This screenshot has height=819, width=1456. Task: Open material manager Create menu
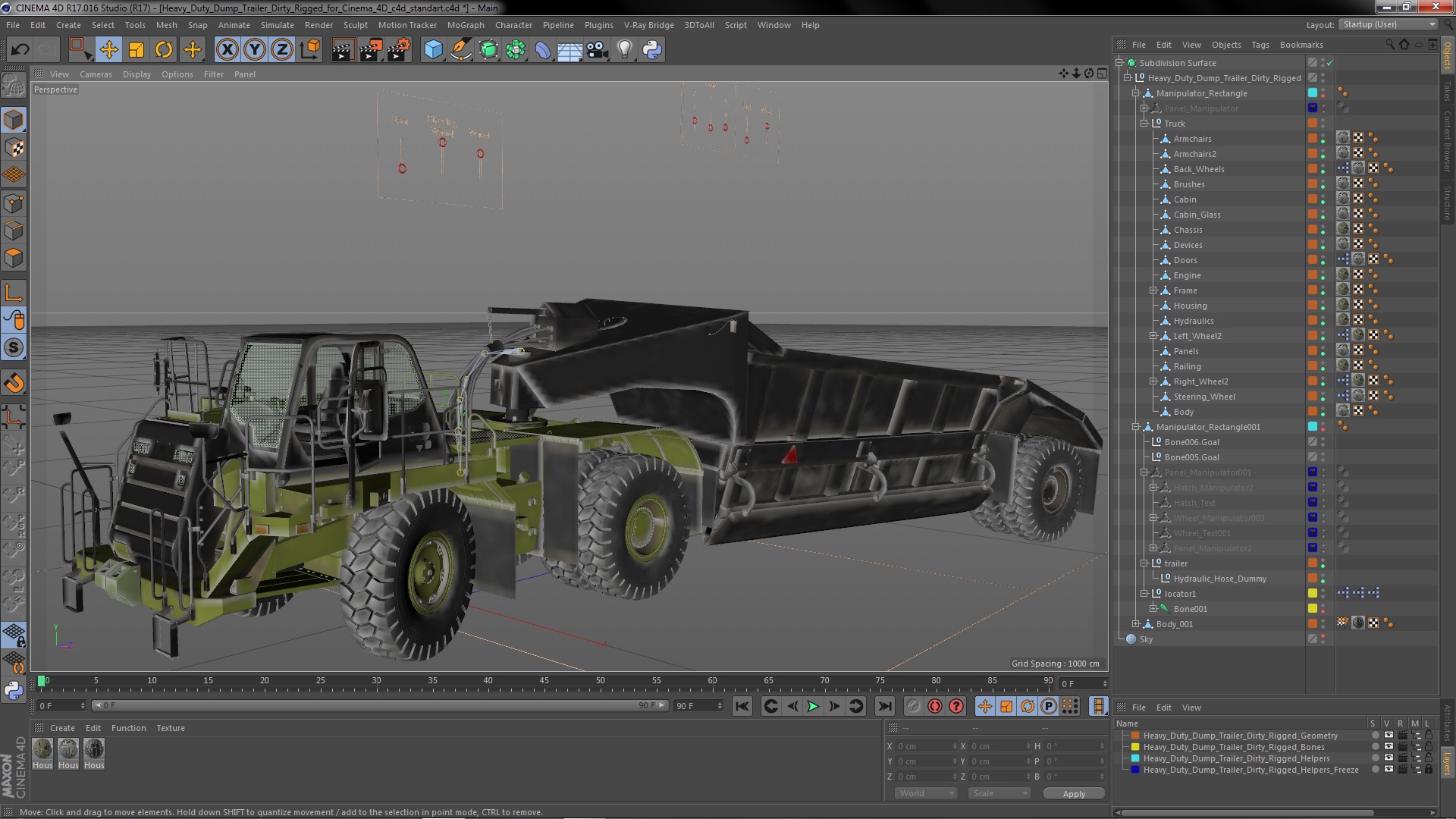[62, 728]
